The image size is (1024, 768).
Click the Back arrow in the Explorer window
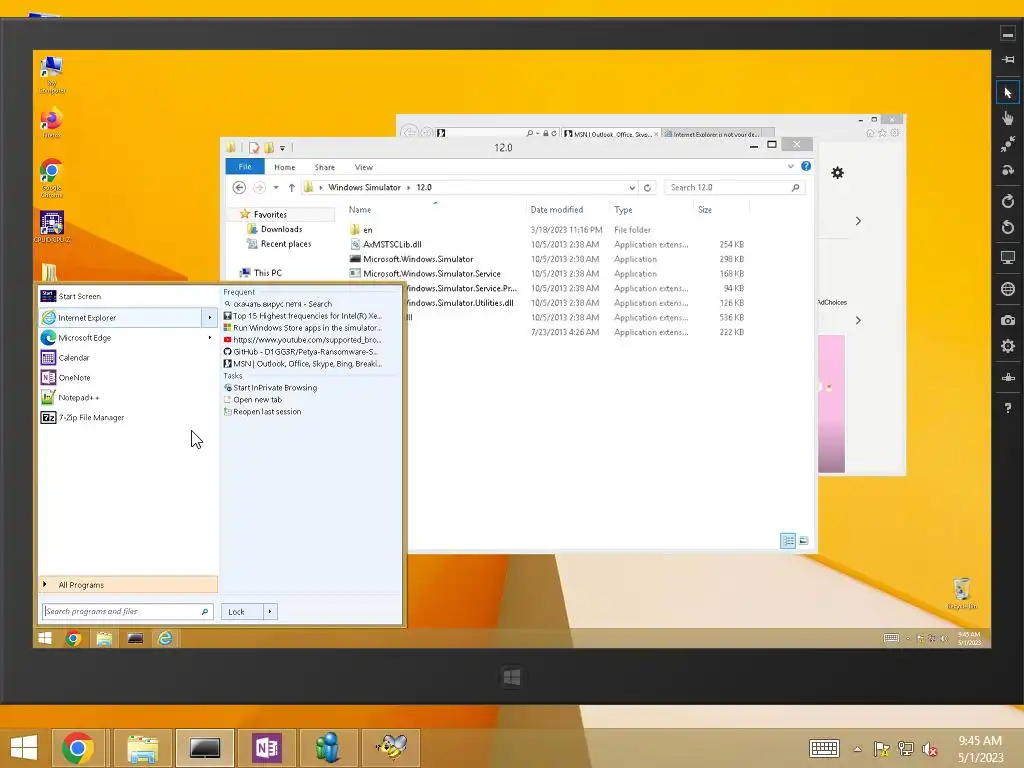(x=239, y=187)
